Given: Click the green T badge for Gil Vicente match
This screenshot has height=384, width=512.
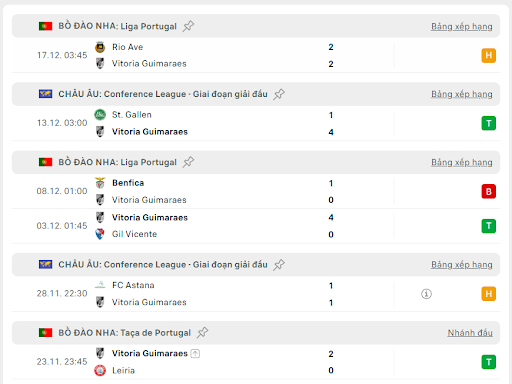Looking at the screenshot, I should click(488, 226).
